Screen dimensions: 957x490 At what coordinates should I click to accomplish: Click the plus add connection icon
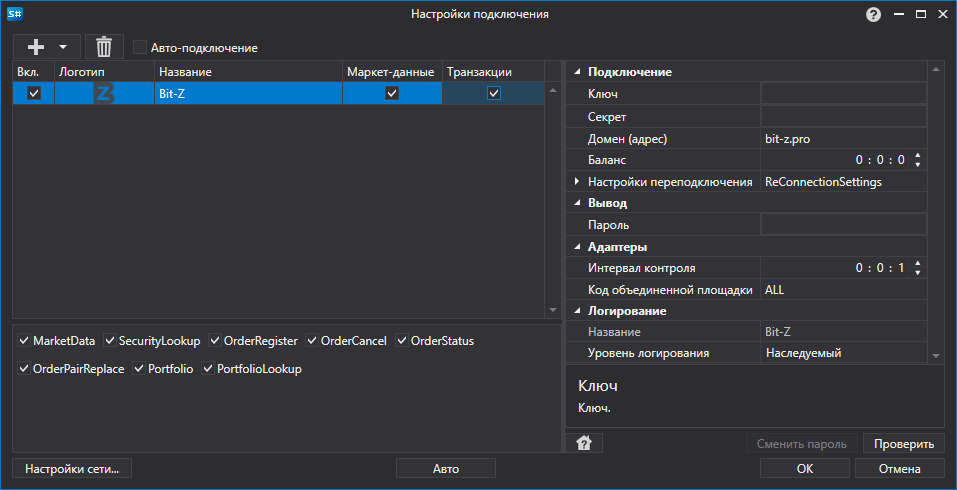tap(37, 46)
